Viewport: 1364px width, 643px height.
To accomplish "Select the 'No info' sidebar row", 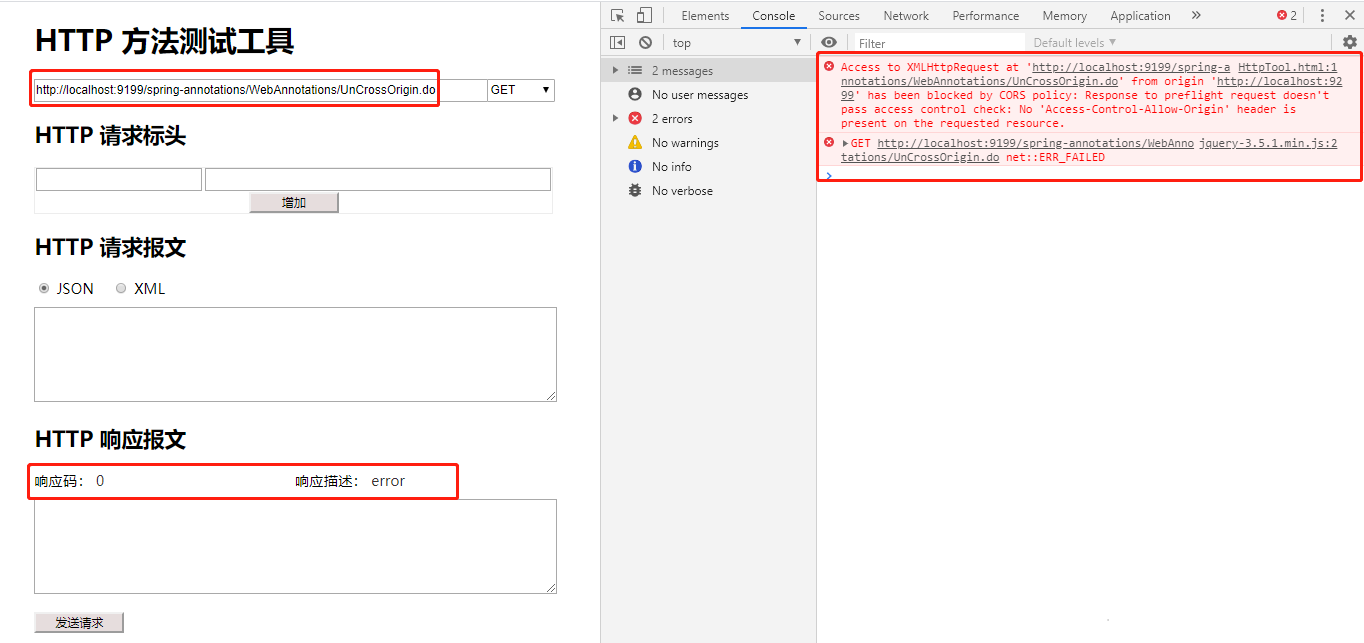I will coord(708,166).
